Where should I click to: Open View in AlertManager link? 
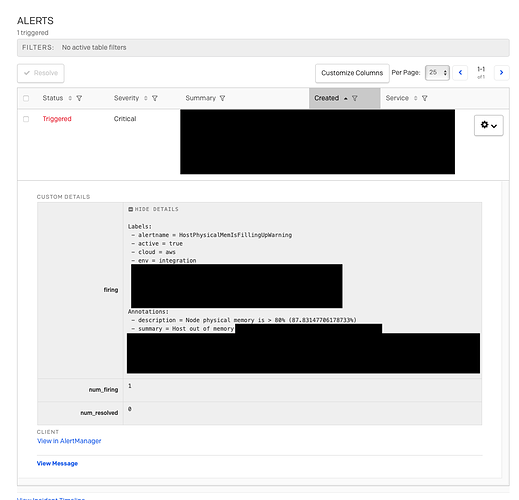click(69, 441)
